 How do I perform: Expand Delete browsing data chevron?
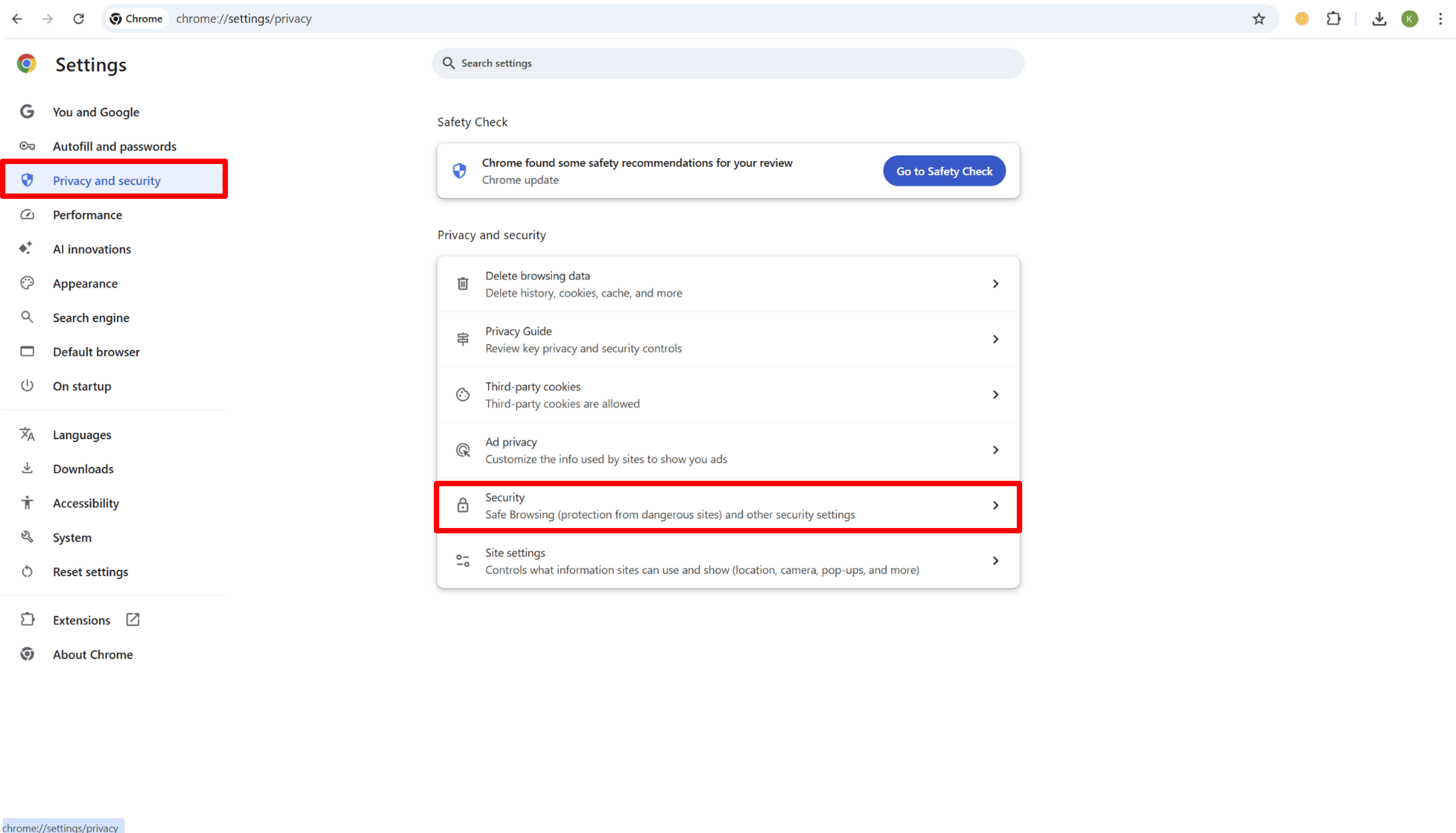[995, 284]
